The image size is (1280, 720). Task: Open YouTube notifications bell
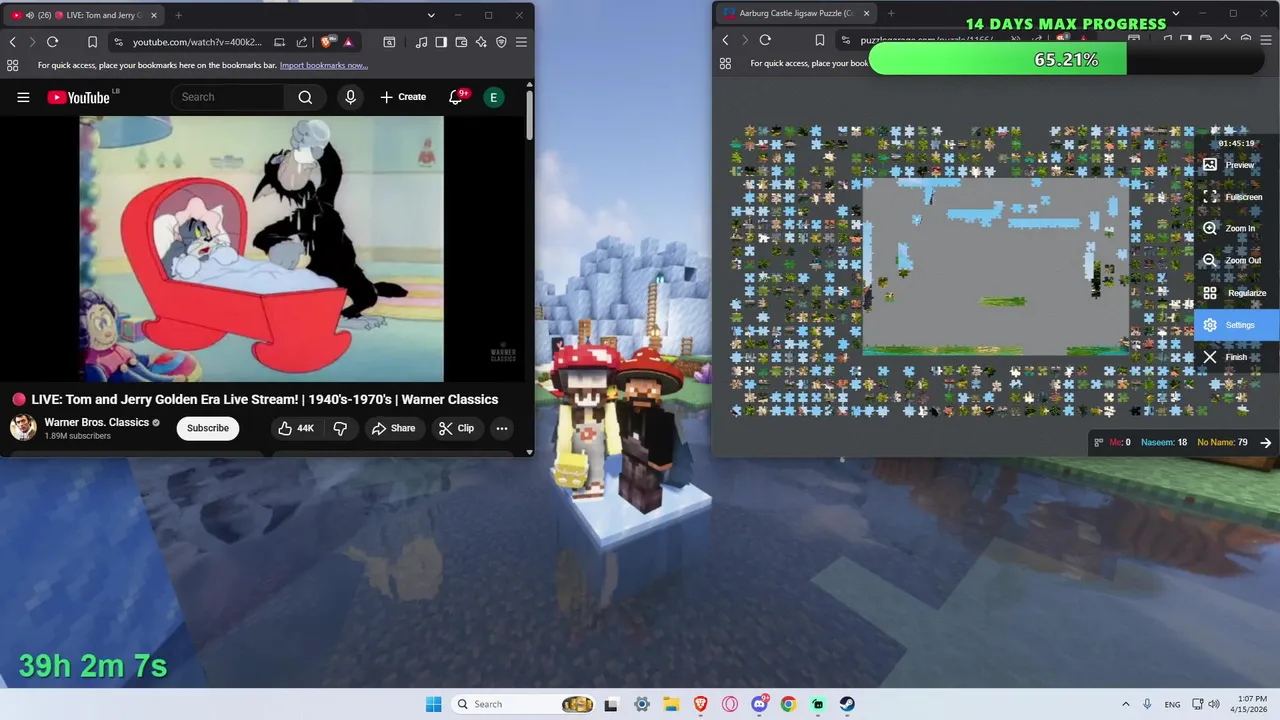[457, 97]
